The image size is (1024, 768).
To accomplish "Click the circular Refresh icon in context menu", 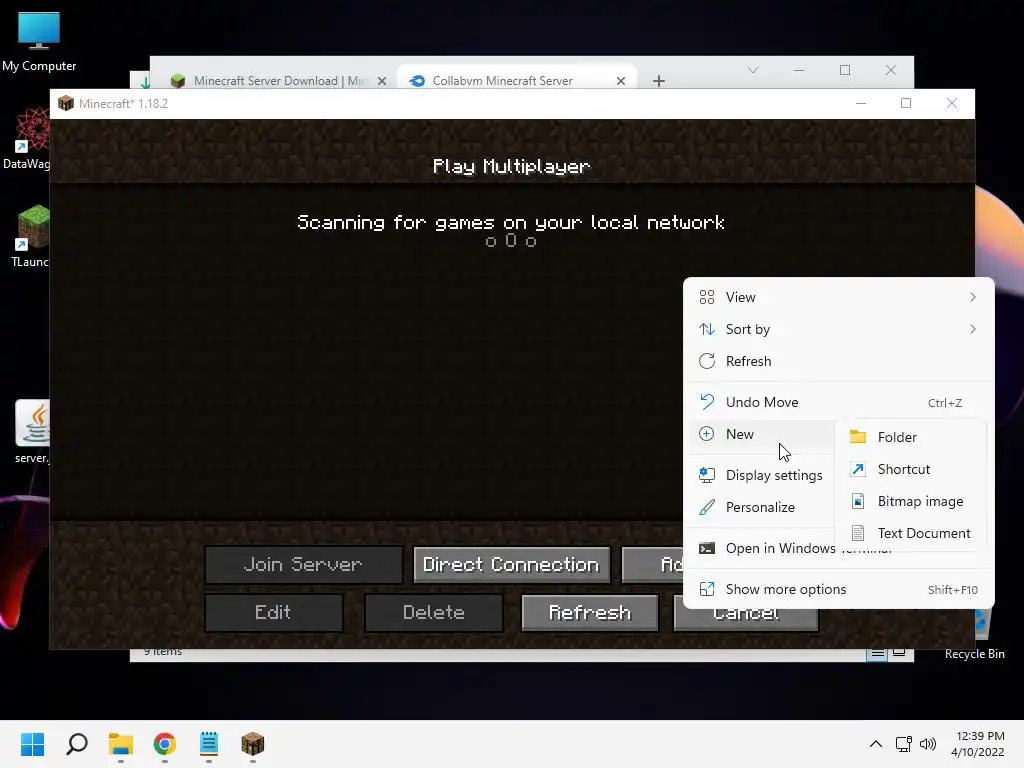I will [x=707, y=361].
